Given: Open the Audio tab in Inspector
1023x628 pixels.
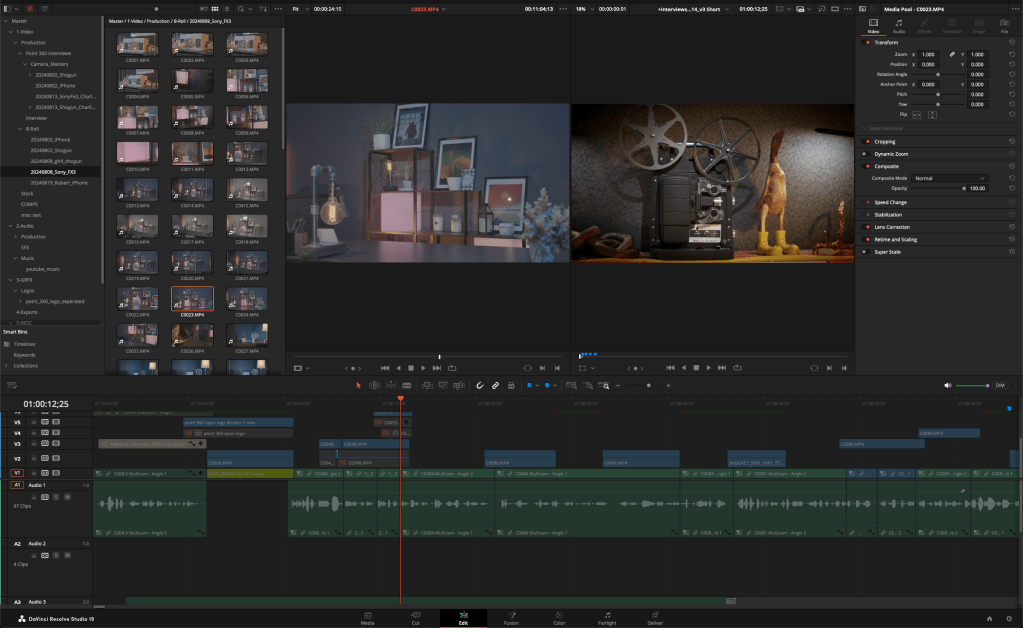Looking at the screenshot, I should 898,26.
